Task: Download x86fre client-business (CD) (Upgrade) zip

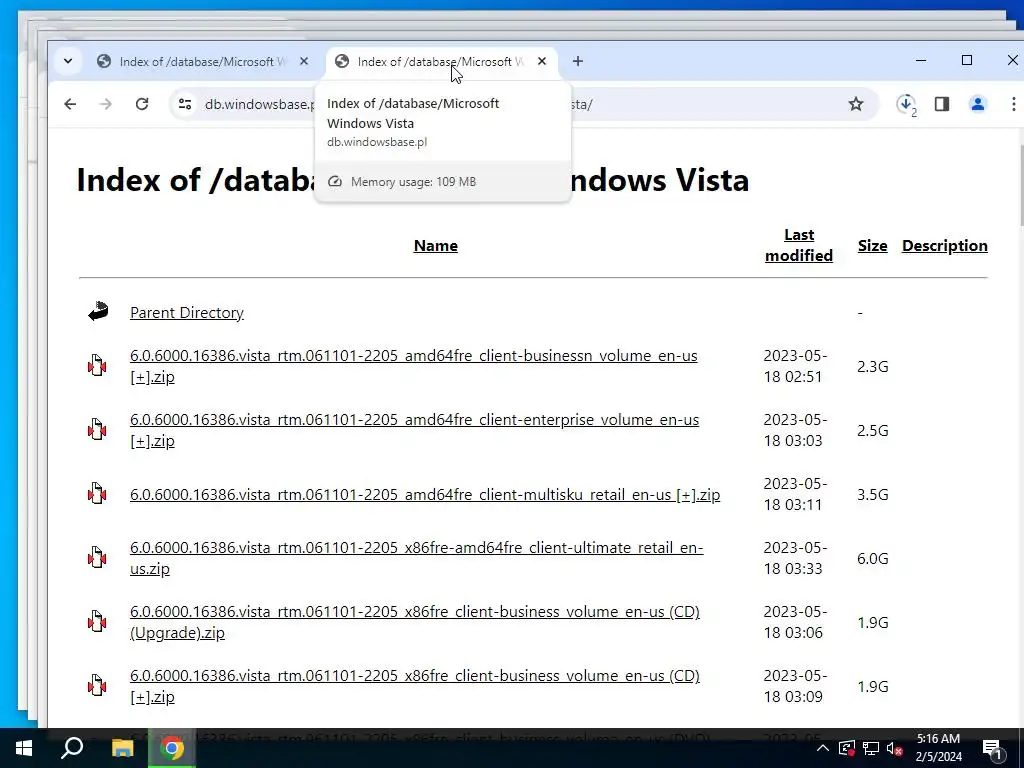Action: (x=415, y=622)
